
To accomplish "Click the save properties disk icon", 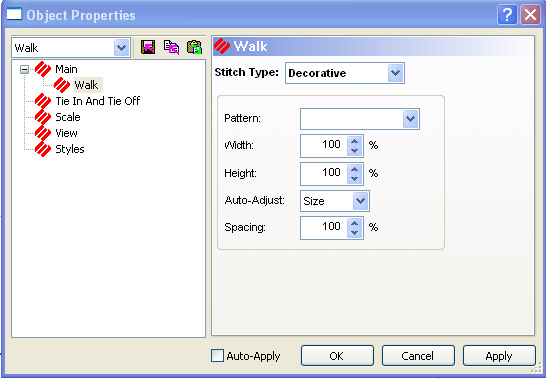I will pos(148,47).
